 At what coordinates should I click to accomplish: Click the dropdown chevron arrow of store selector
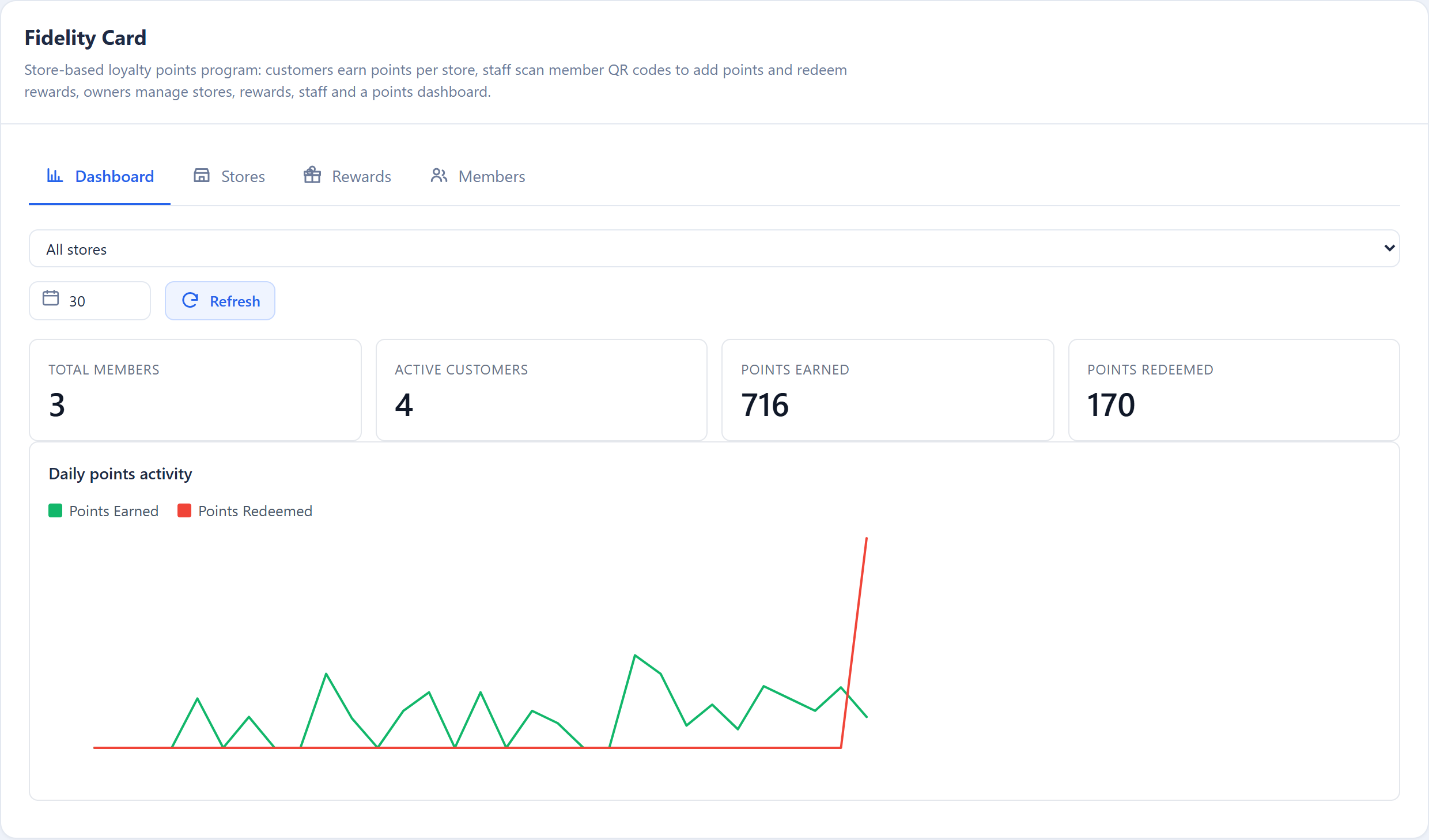[1389, 248]
